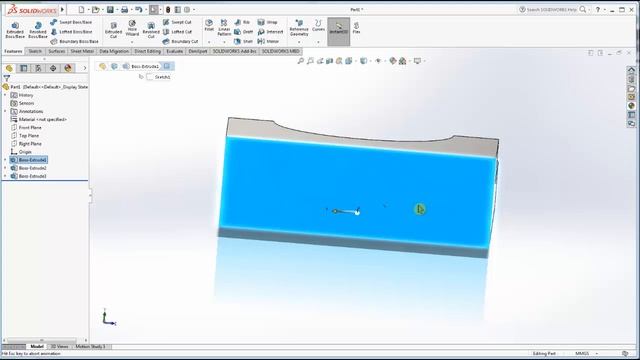This screenshot has height=360, width=640.
Task: Open the Curves menu
Action: point(318,25)
